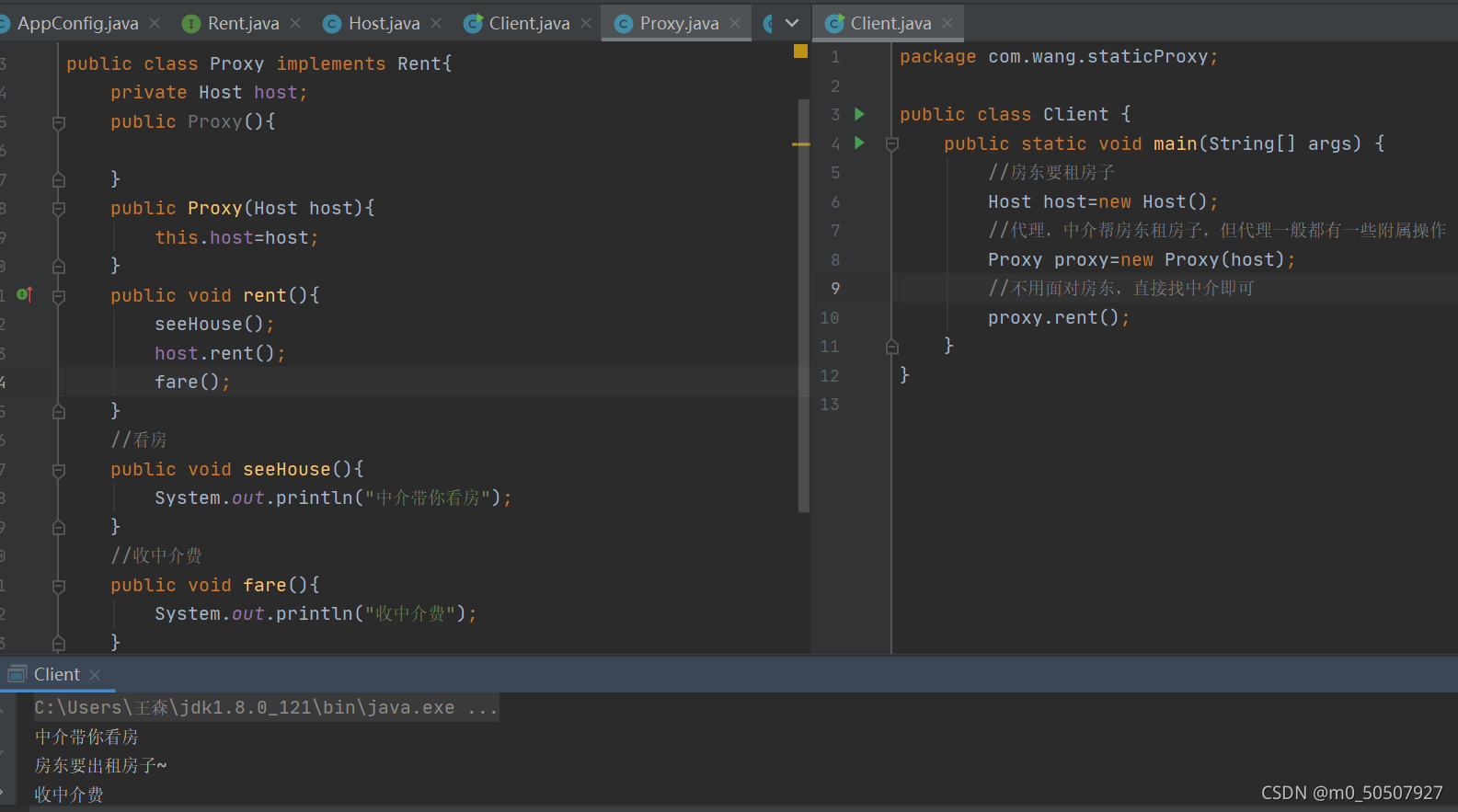Click package com.wang.staticProxy declaration
1458x812 pixels.
pos(1059,56)
